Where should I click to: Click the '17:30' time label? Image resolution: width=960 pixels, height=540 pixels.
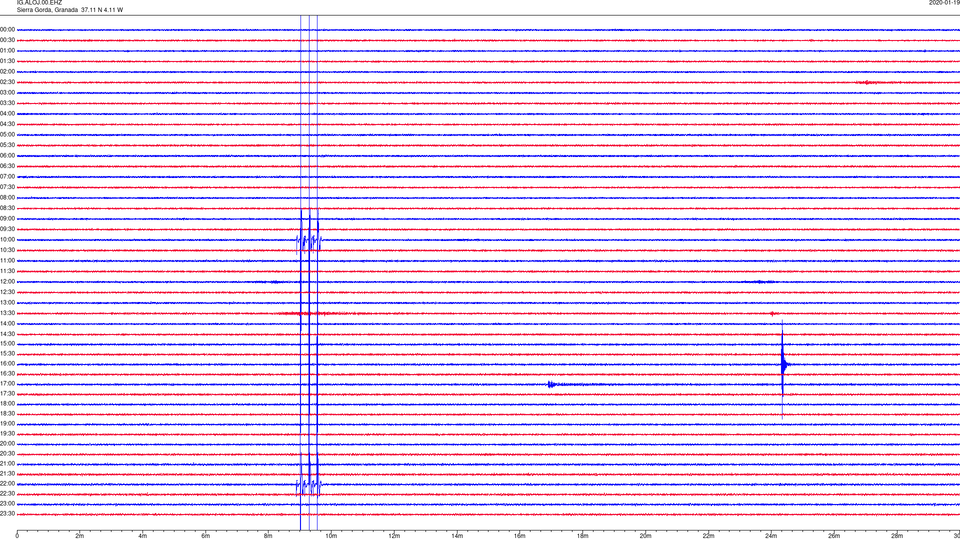(x=7, y=394)
